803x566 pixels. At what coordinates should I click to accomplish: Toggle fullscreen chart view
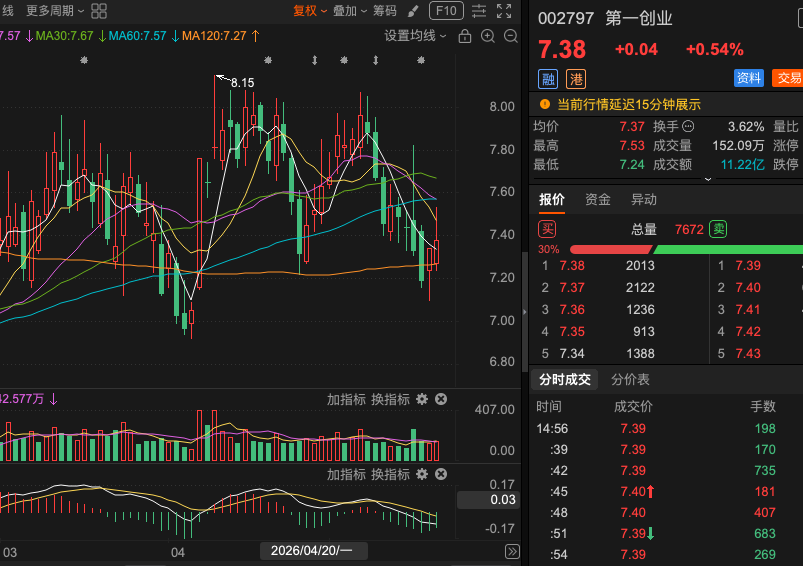pos(504,11)
